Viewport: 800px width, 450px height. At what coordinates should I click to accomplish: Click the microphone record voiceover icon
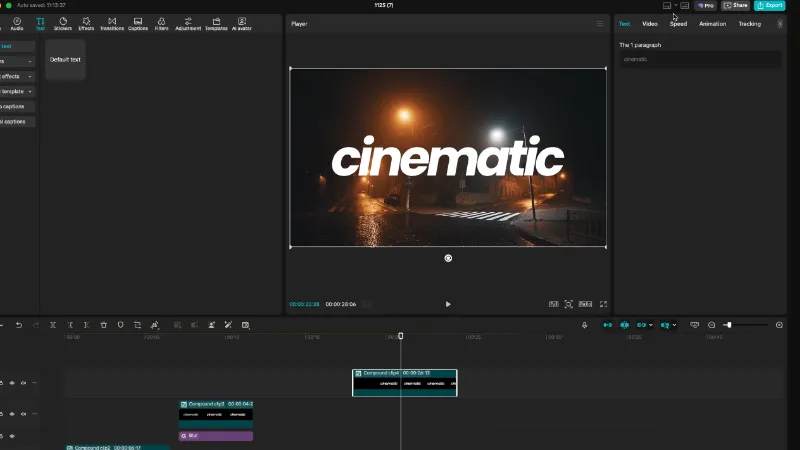pos(585,325)
